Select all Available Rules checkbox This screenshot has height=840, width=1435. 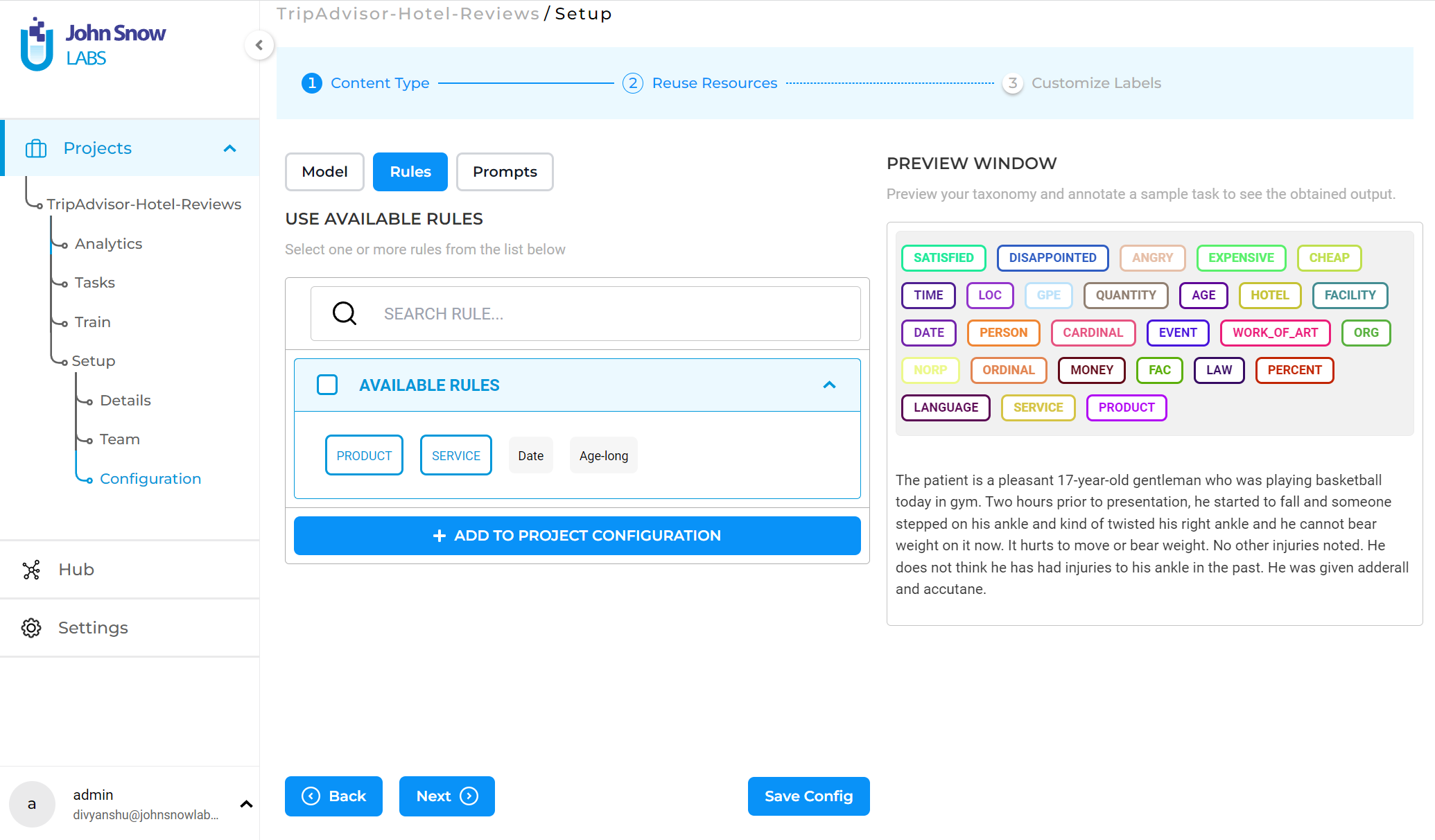pyautogui.click(x=327, y=385)
